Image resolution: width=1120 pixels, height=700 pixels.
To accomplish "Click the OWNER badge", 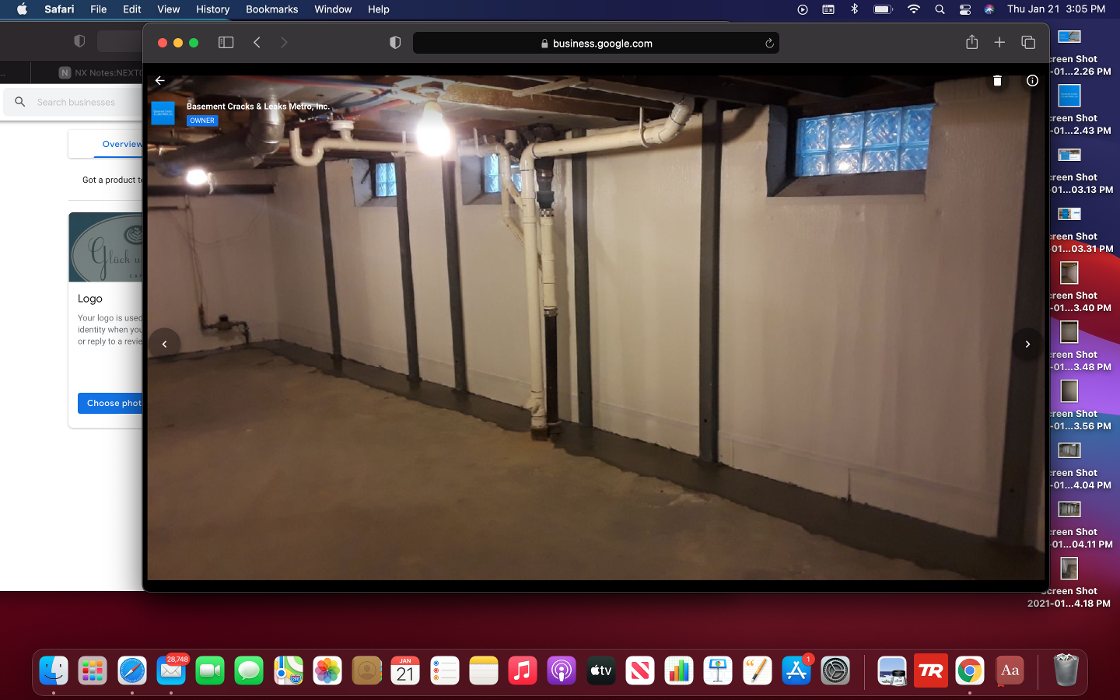I will [202, 121].
